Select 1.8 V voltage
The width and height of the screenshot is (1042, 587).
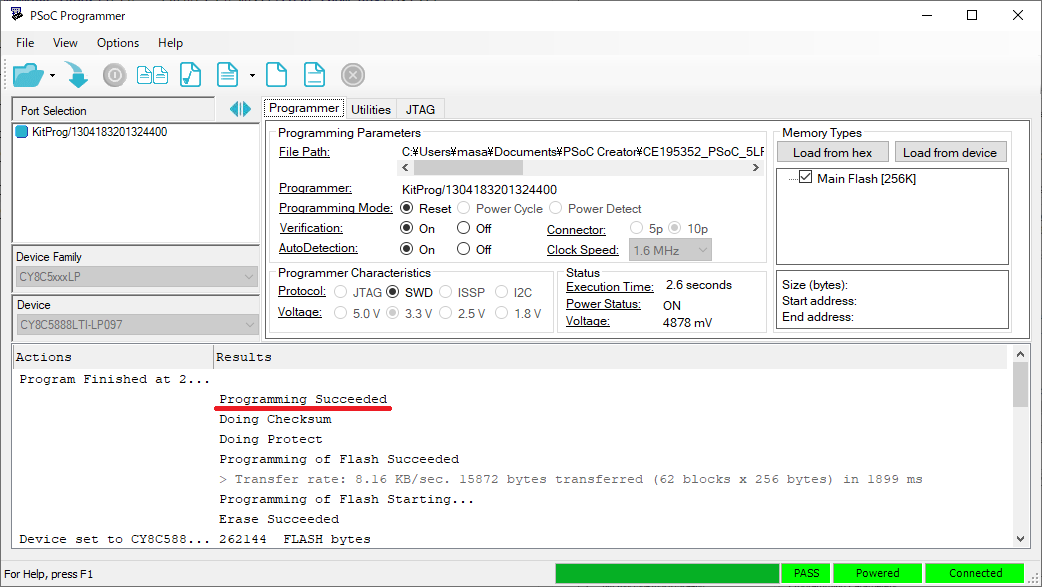pyautogui.click(x=502, y=312)
